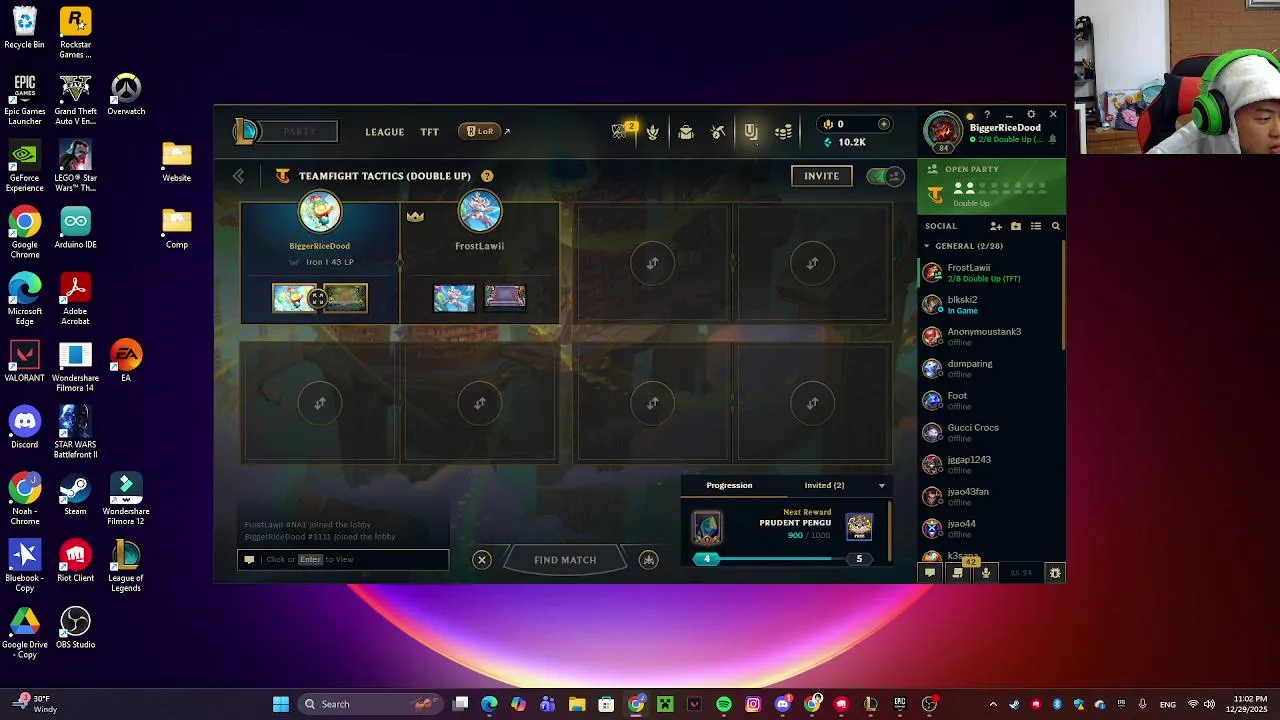The width and height of the screenshot is (1280, 720).
Task: Open the League tab in navigation
Action: click(x=385, y=132)
